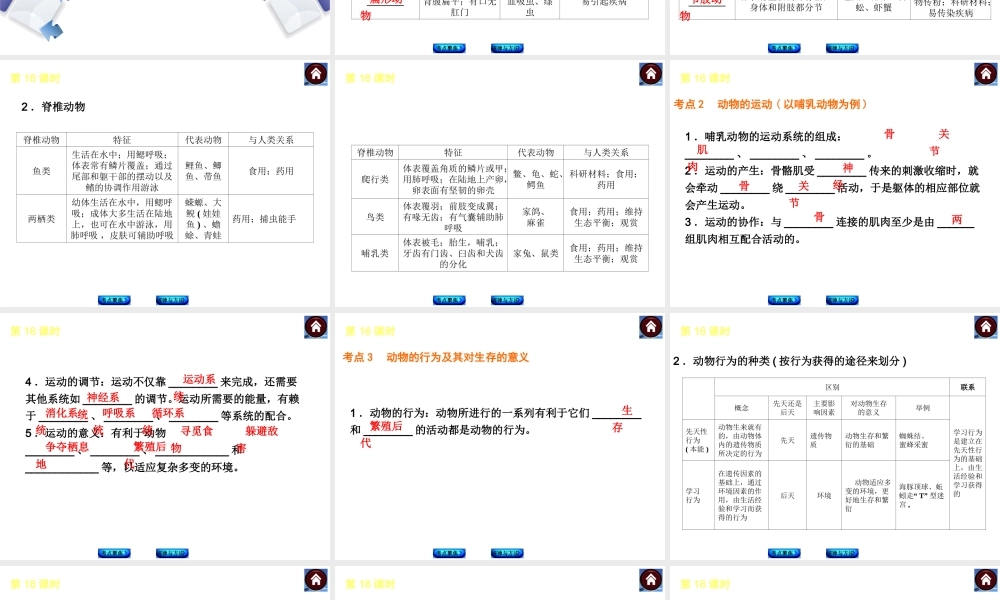Screen dimensions: 1000x600
Task: Click right blue button under 爬行类 table slide
Action: 507,300
